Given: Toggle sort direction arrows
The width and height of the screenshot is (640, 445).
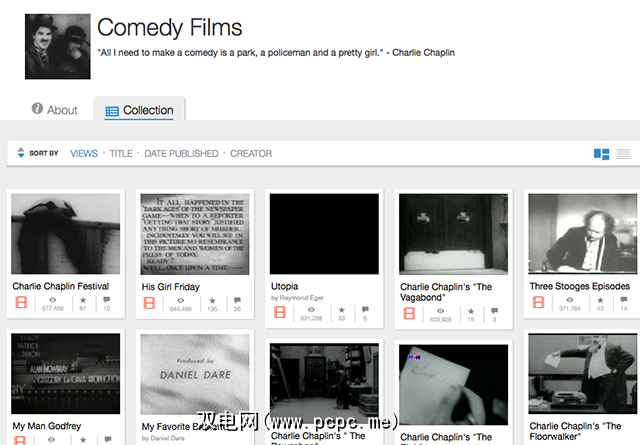Looking at the screenshot, I should point(21,153).
